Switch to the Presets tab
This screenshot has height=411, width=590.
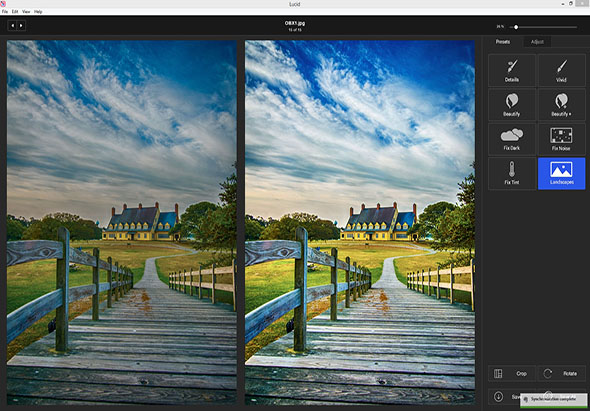[x=503, y=42]
